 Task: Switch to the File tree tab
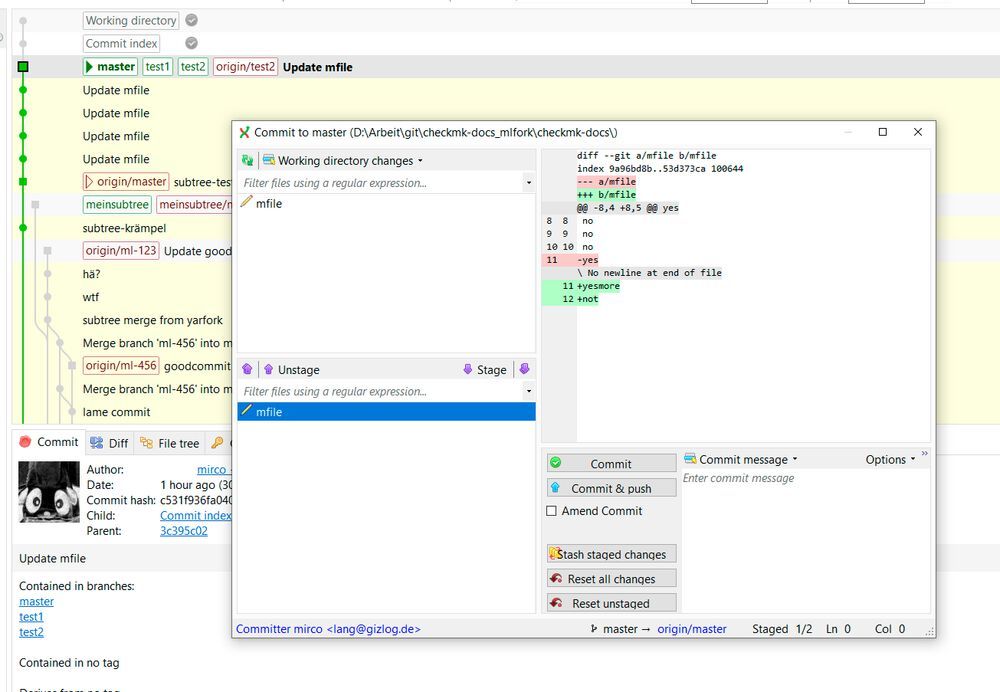tap(169, 443)
